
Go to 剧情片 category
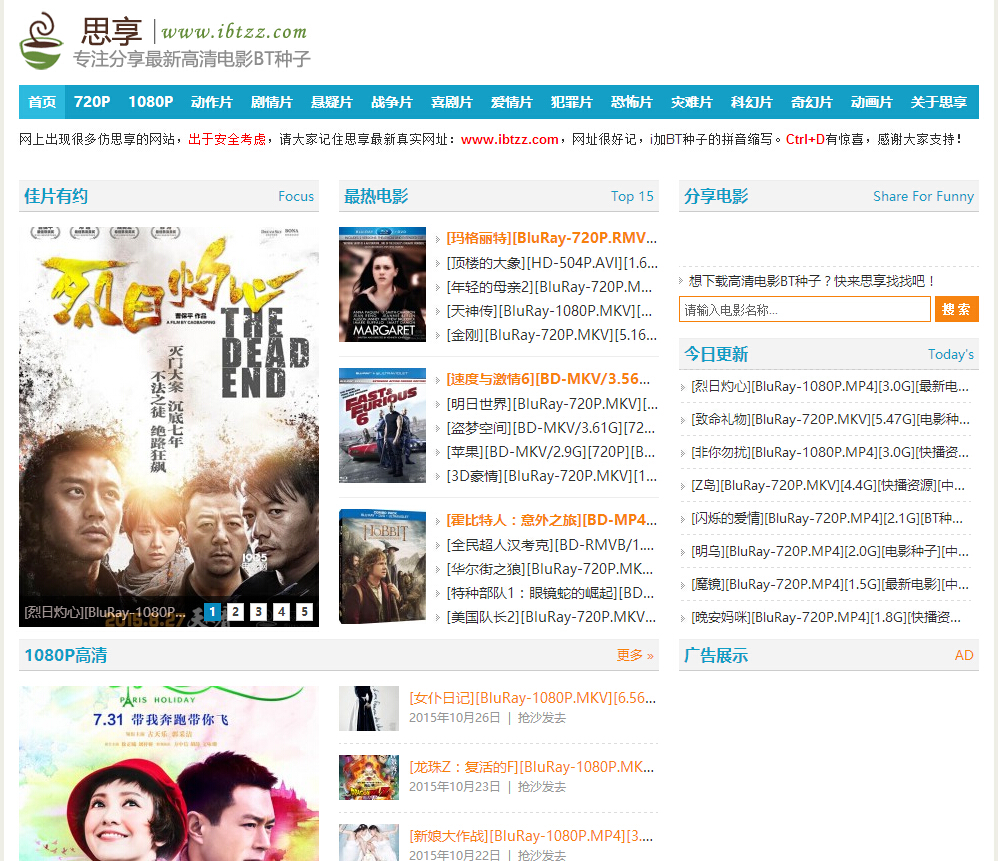coord(271,102)
